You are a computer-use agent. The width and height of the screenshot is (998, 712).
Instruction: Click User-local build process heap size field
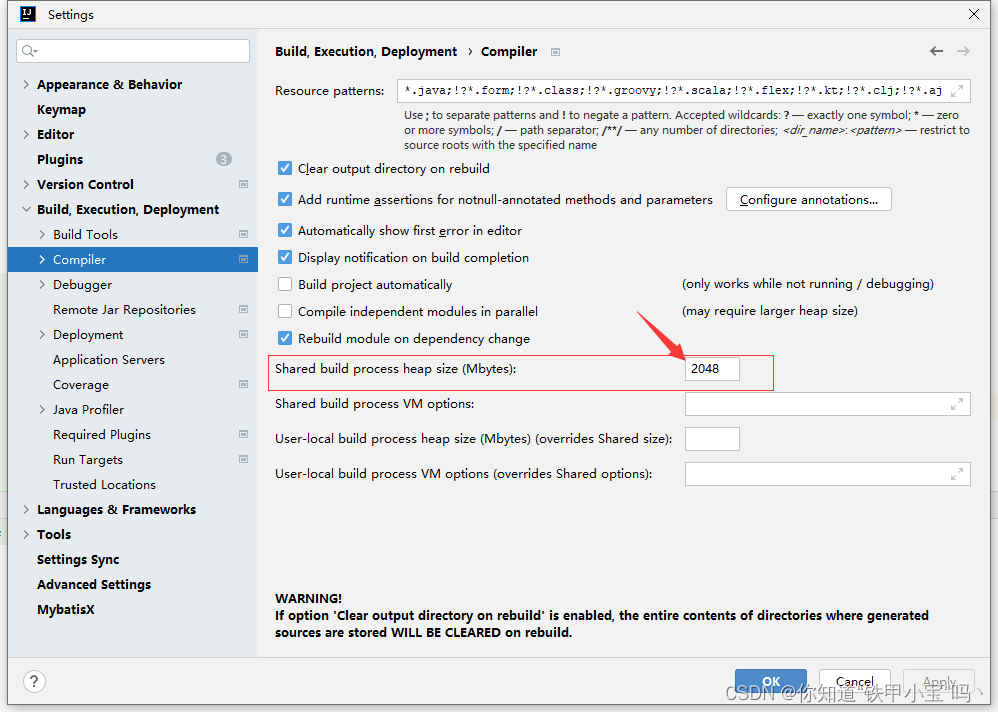tap(712, 439)
